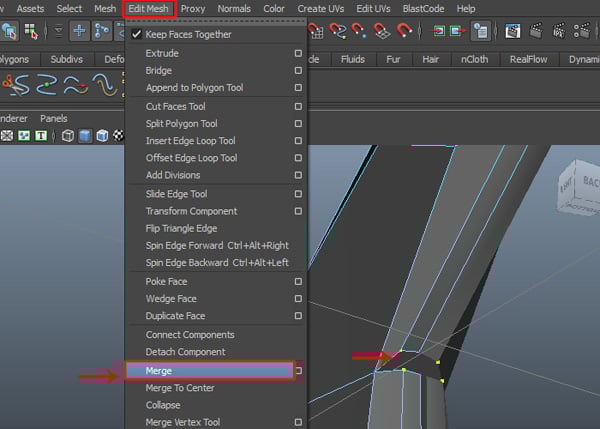Open the Merge option box
This screenshot has height=429, width=600.
pos(298,371)
